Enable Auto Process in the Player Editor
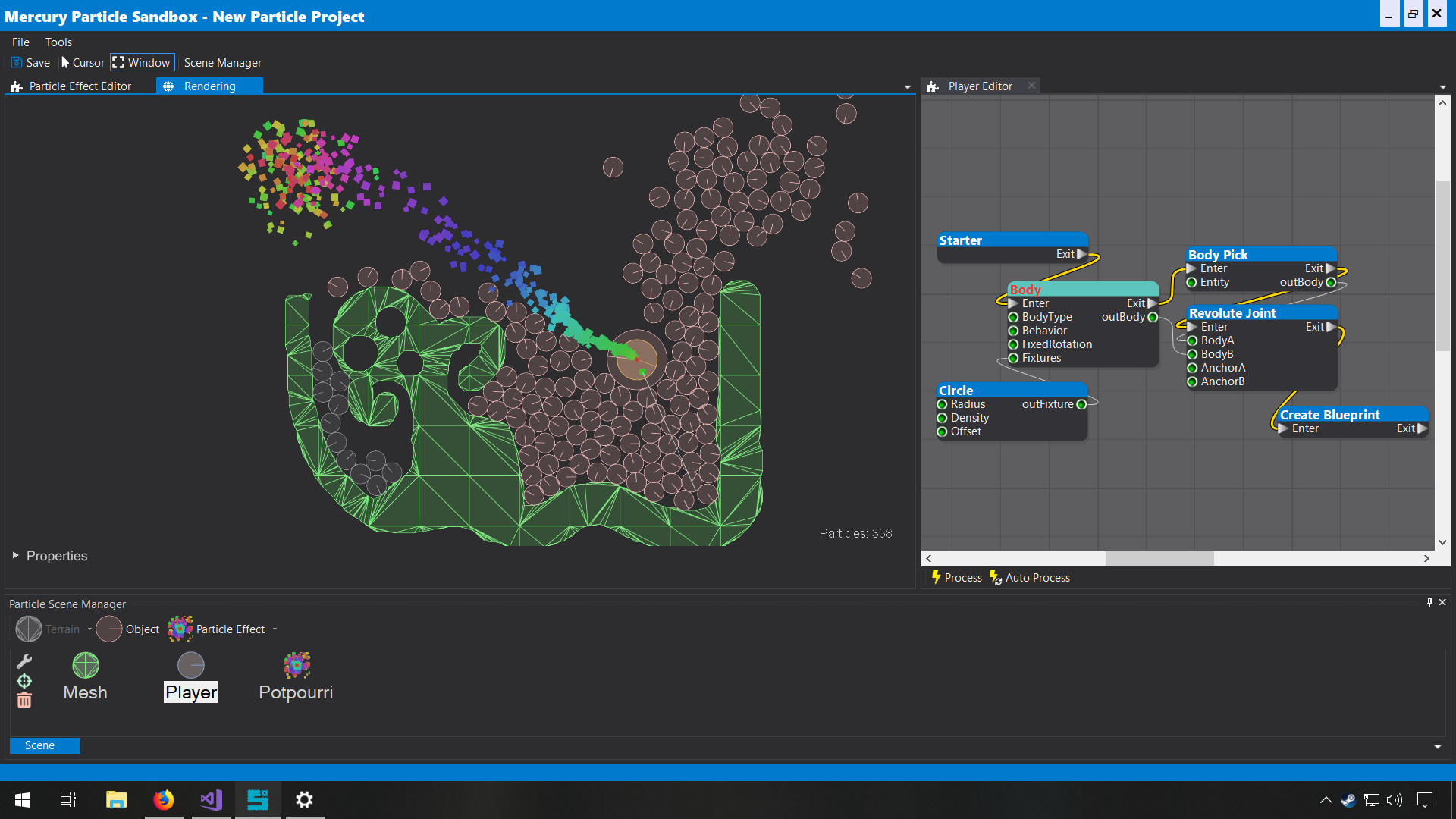Screen dimensions: 1456x819 [1029, 577]
